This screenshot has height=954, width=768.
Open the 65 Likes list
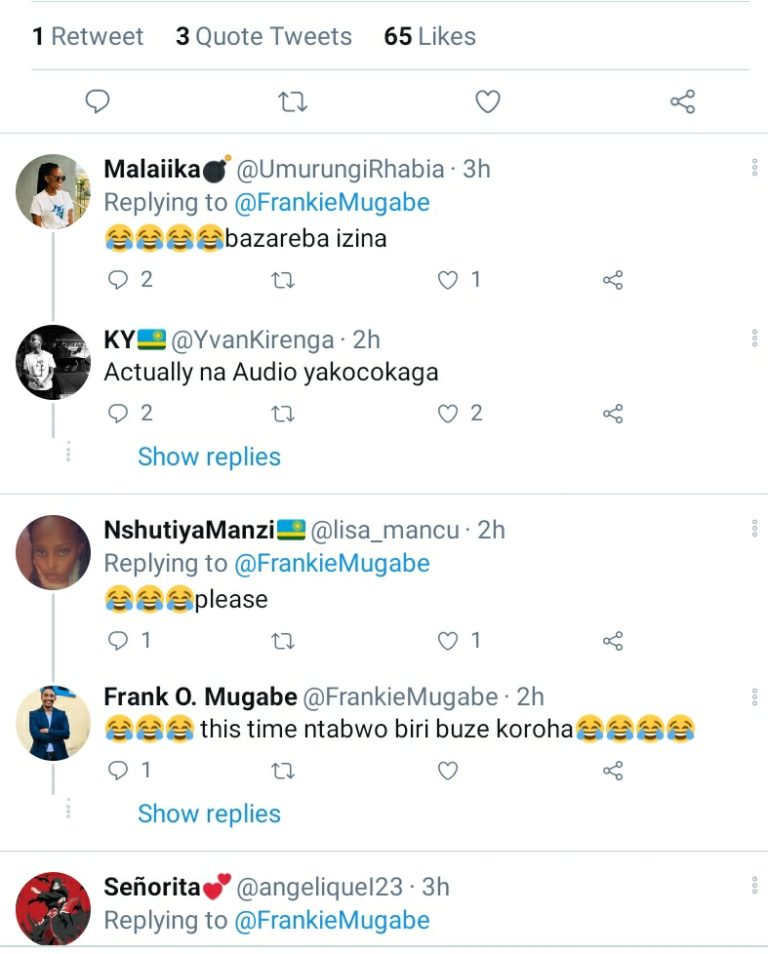tap(430, 37)
